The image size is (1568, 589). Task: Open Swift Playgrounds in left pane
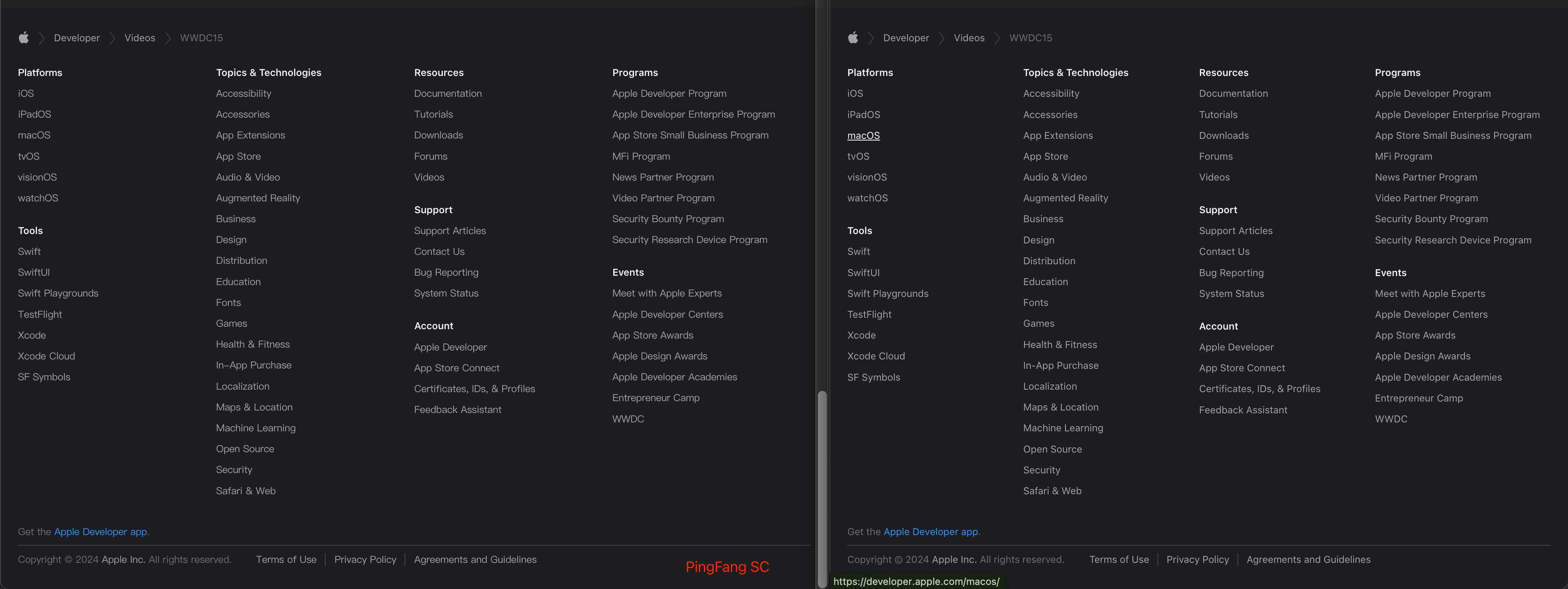pos(58,293)
